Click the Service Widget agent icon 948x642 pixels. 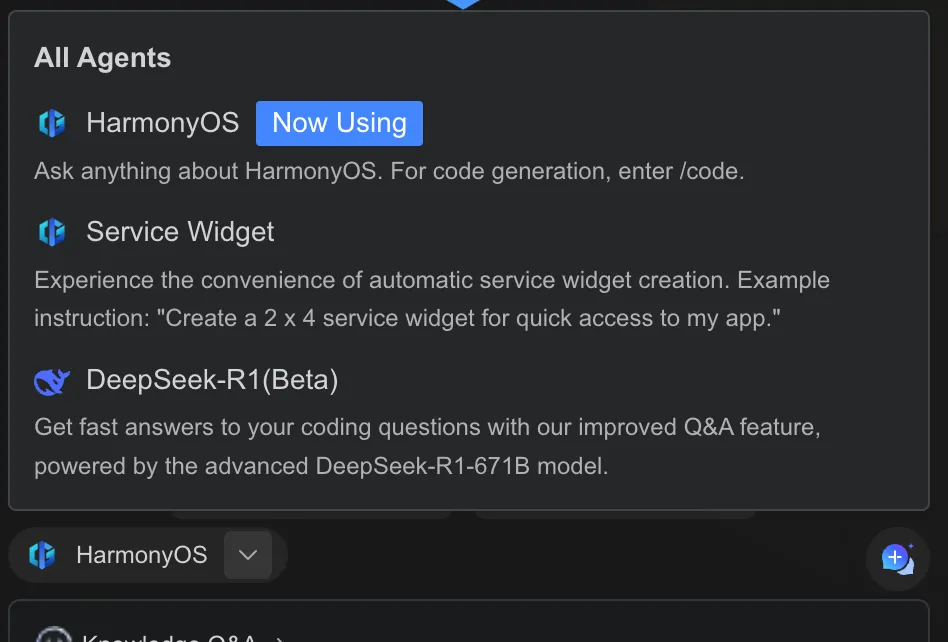[x=51, y=232]
